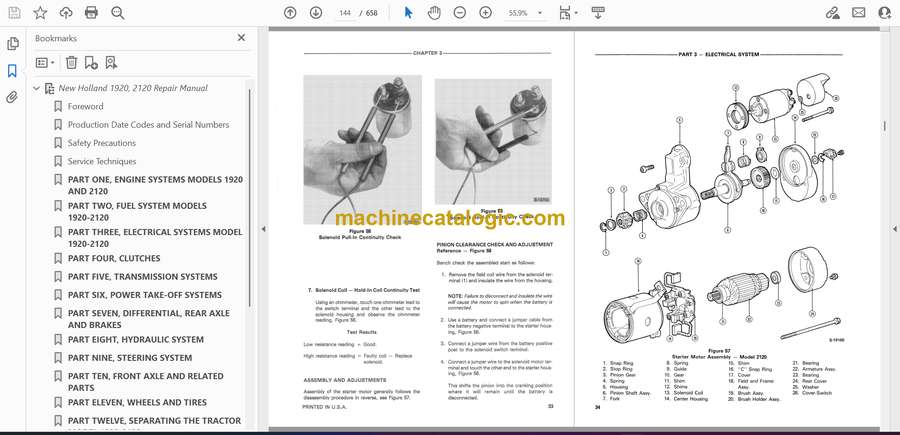Open the bookmarks options list menu
The image size is (900, 435).
click(x=45, y=63)
